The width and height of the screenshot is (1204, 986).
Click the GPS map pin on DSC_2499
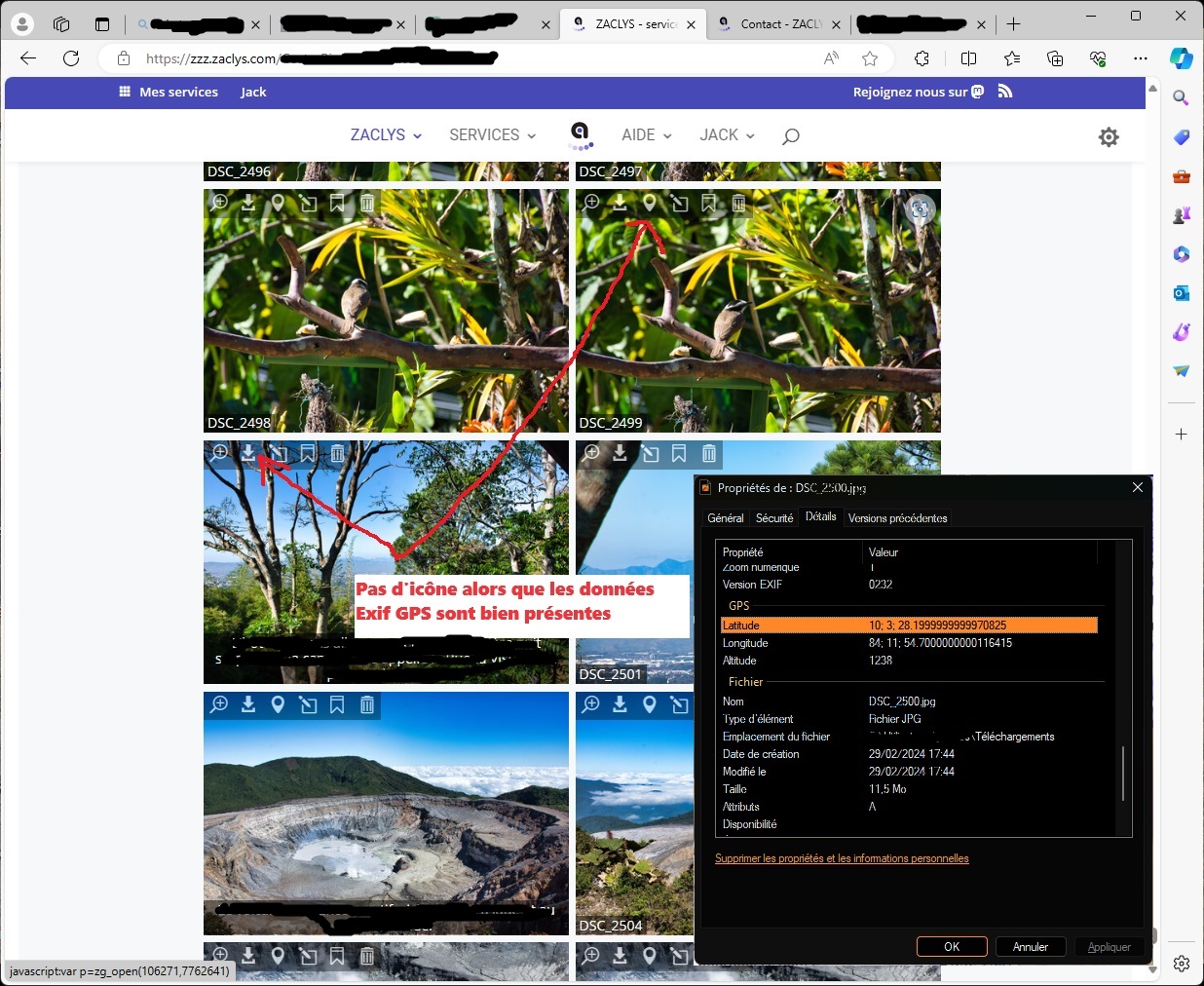tap(650, 203)
